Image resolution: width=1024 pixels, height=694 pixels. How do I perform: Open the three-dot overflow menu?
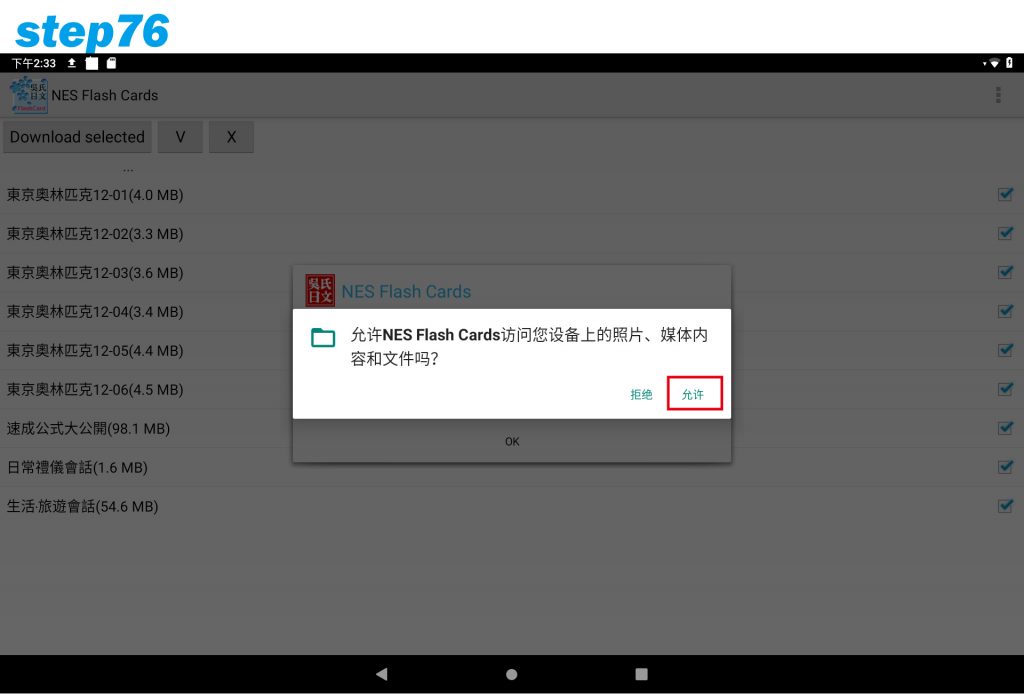click(x=998, y=95)
